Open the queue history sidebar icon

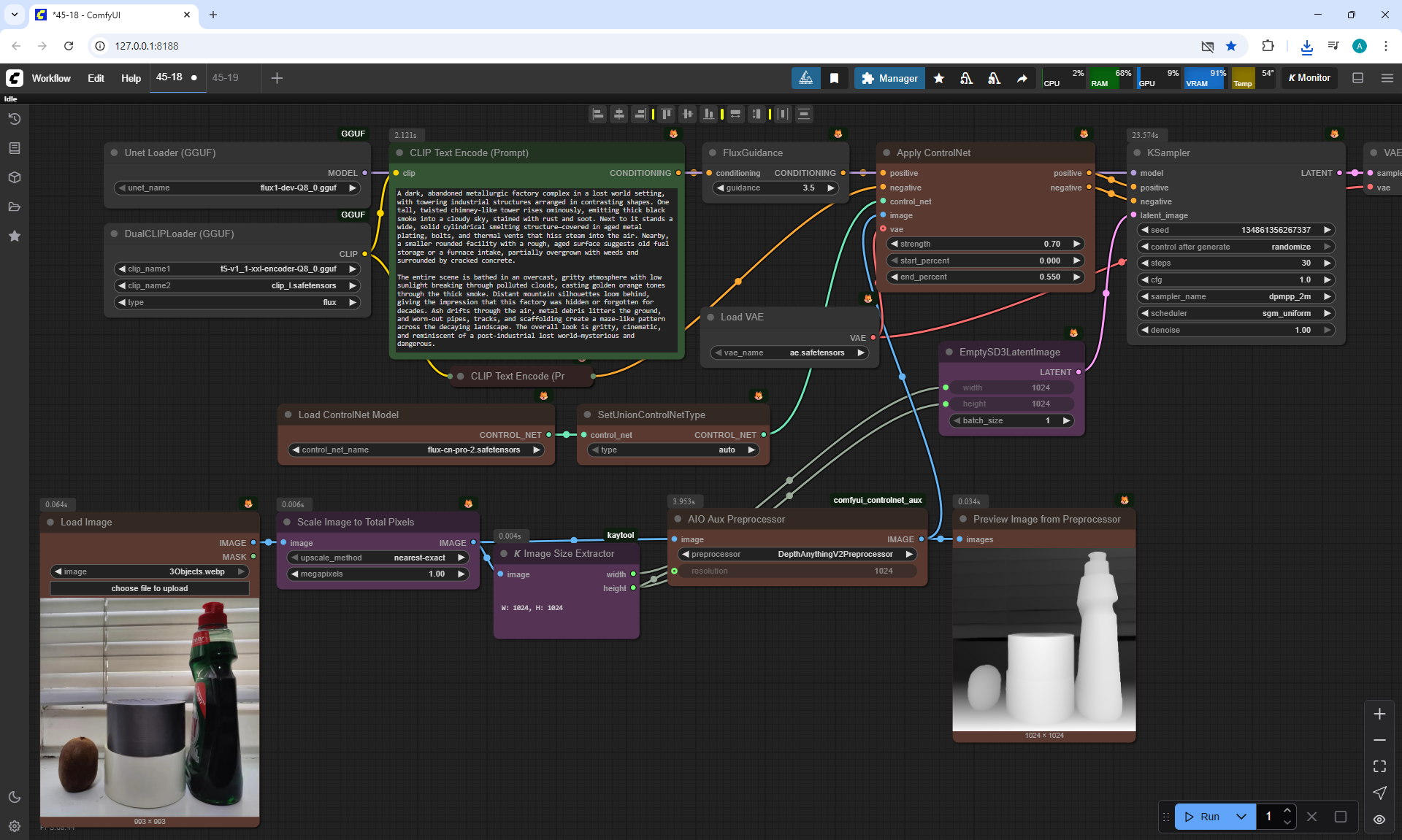pyautogui.click(x=15, y=119)
